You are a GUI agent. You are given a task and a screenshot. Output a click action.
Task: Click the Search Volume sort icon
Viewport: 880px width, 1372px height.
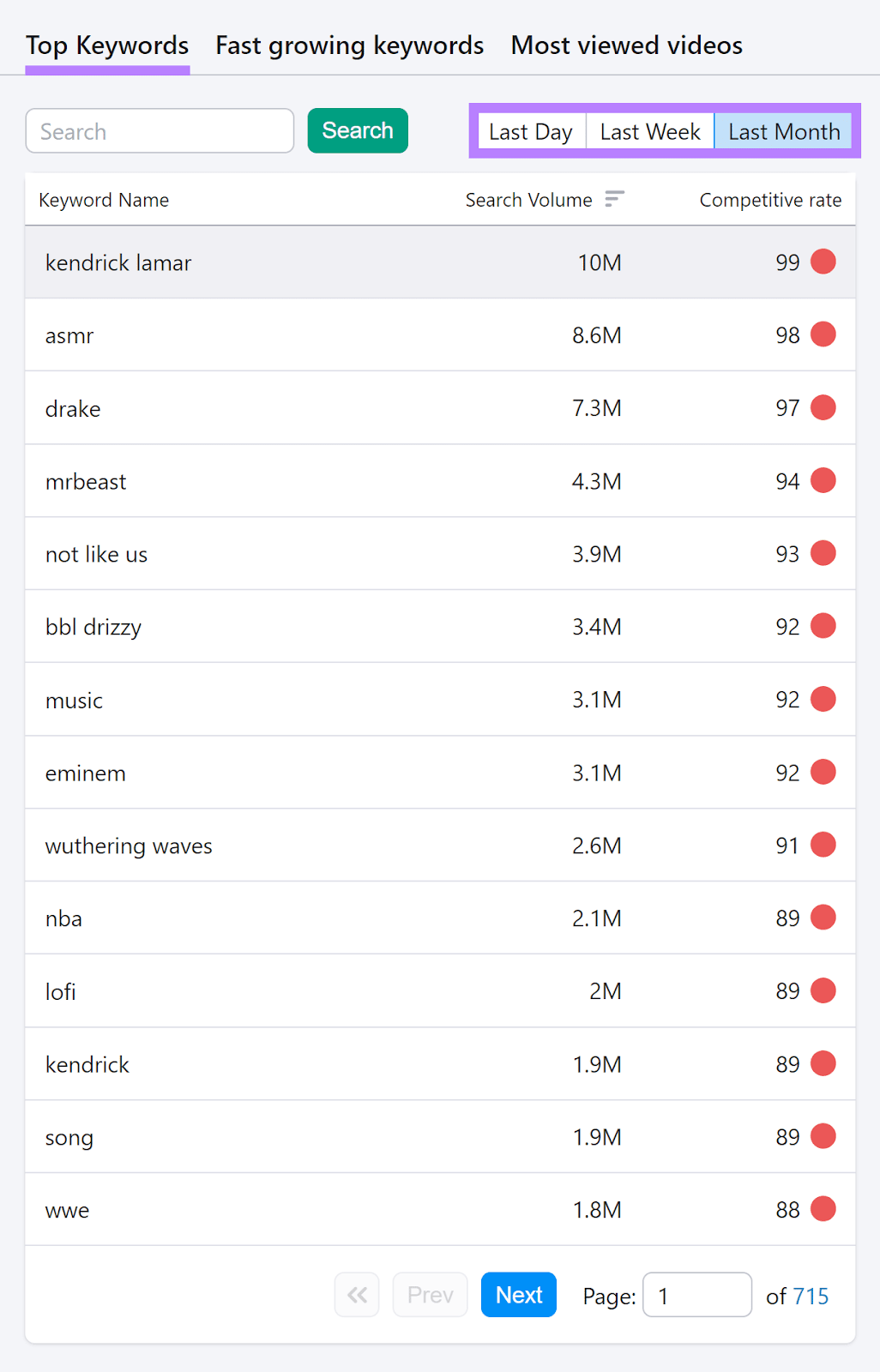(x=614, y=198)
